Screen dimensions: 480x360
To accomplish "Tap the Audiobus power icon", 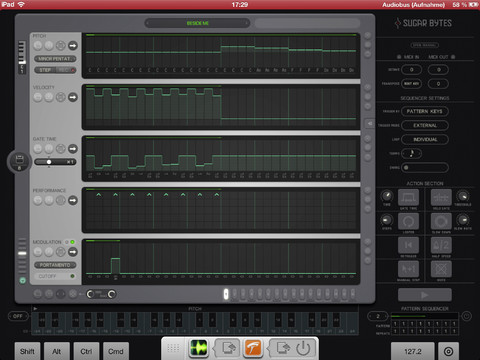I will (x=303, y=348).
